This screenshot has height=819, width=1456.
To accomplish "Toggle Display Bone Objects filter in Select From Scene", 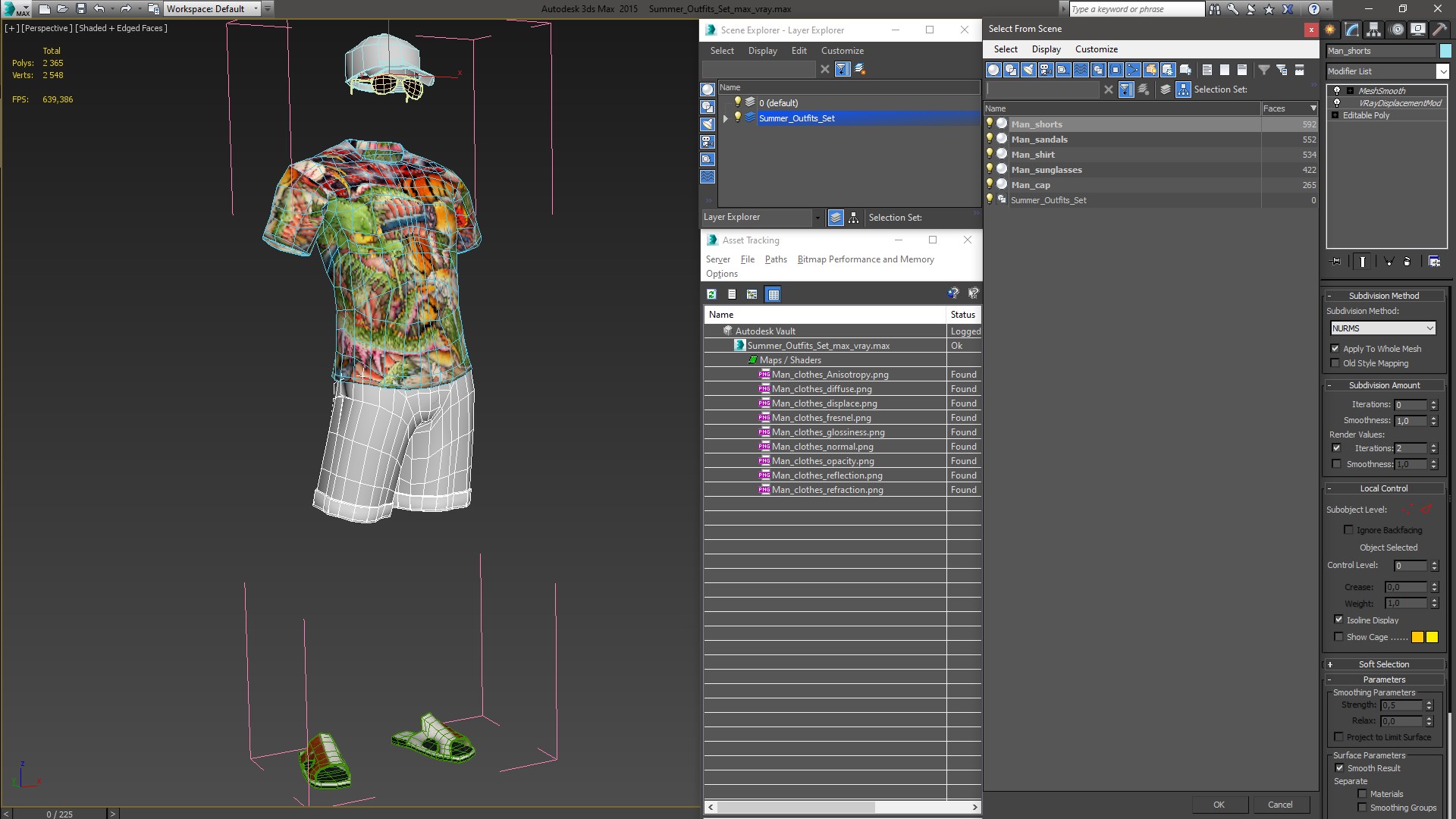I will 1133,70.
